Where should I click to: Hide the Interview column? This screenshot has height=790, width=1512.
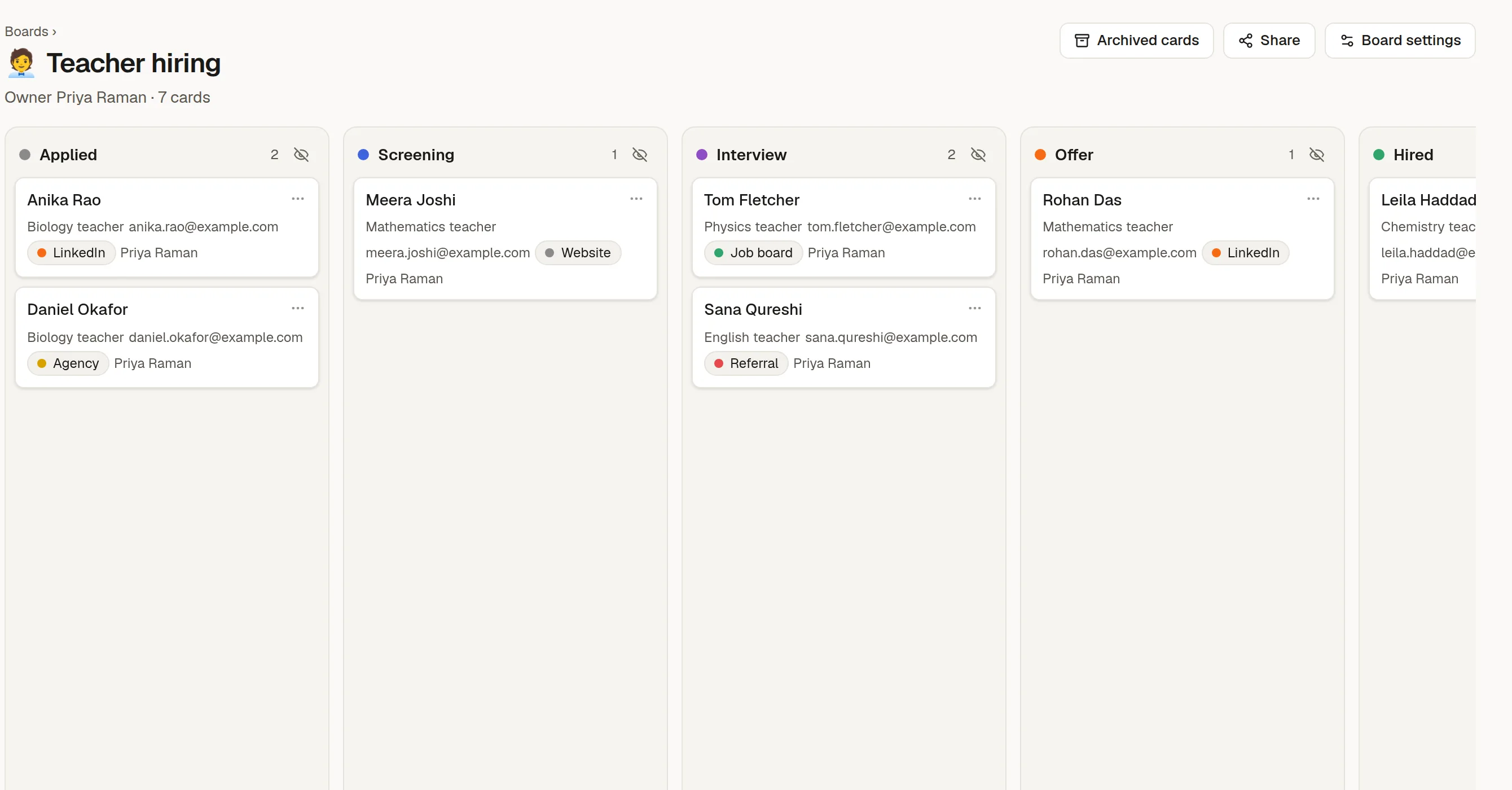[x=978, y=155]
